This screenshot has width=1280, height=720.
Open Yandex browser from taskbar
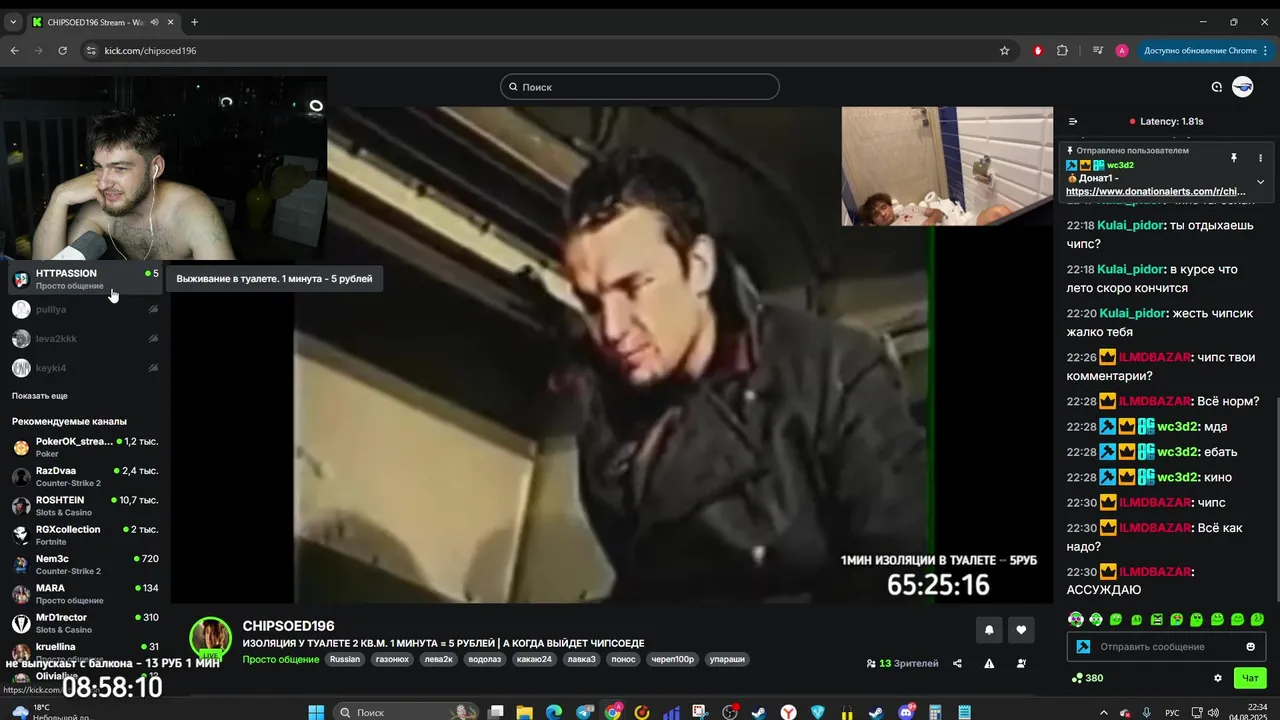click(789, 712)
